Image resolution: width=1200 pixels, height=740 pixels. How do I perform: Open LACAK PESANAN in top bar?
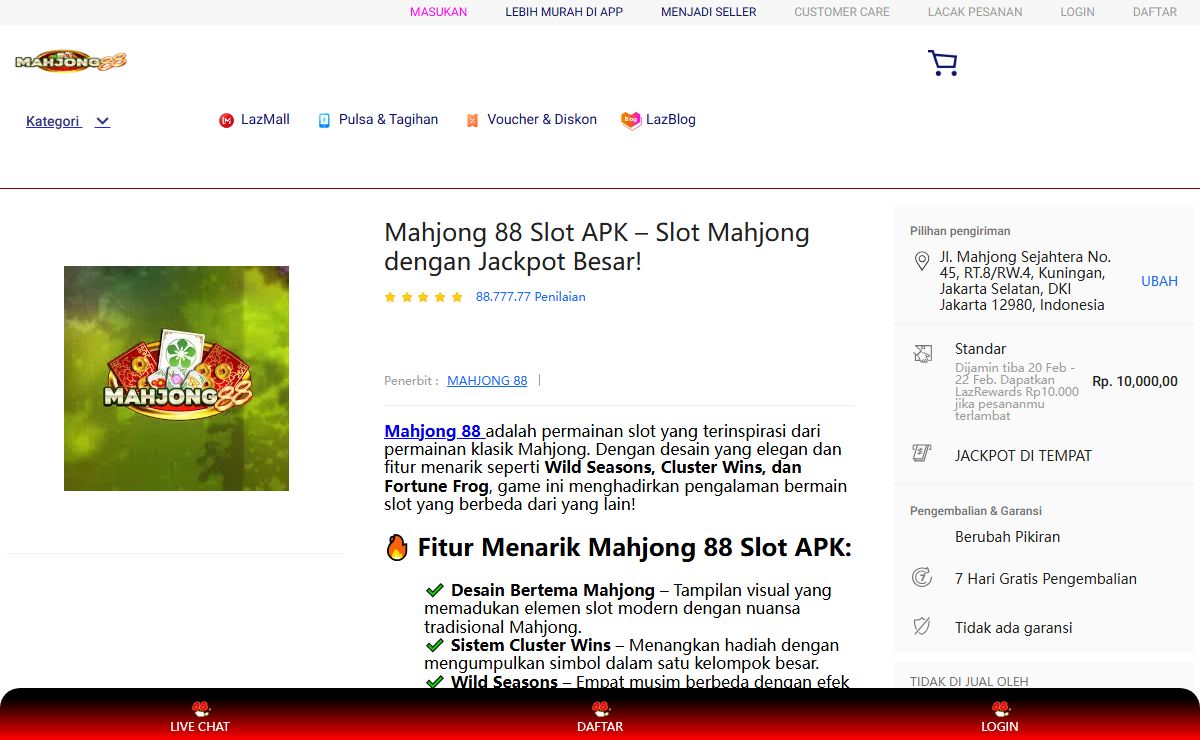[975, 12]
